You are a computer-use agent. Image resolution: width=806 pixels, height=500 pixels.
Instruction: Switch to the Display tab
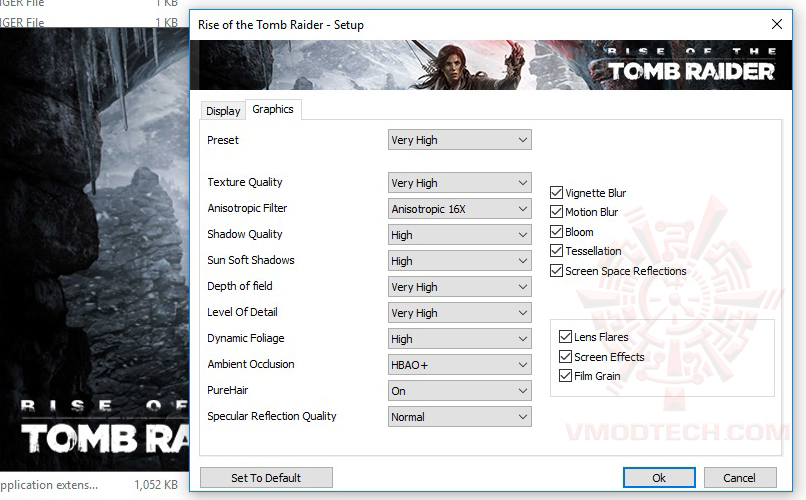[223, 110]
